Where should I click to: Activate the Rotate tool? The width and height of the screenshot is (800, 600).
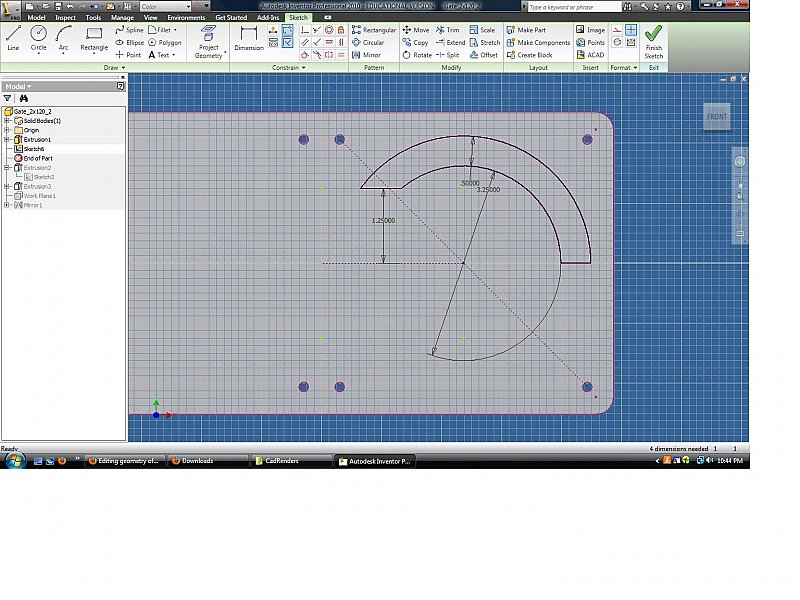(x=417, y=55)
